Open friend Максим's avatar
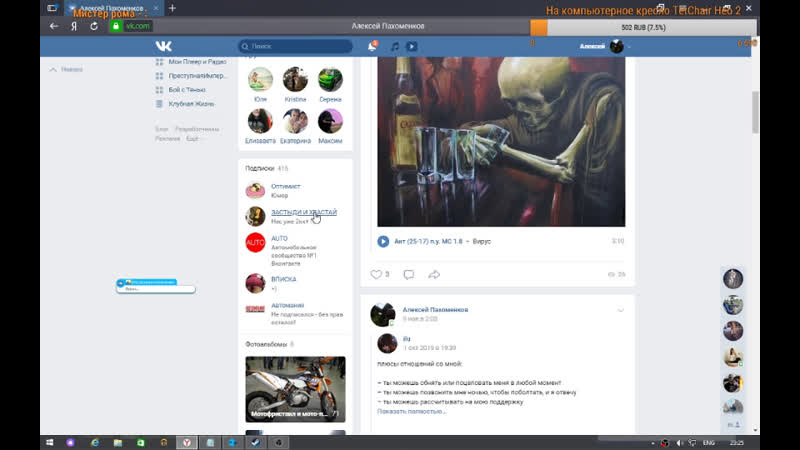800x450 pixels. click(x=330, y=121)
